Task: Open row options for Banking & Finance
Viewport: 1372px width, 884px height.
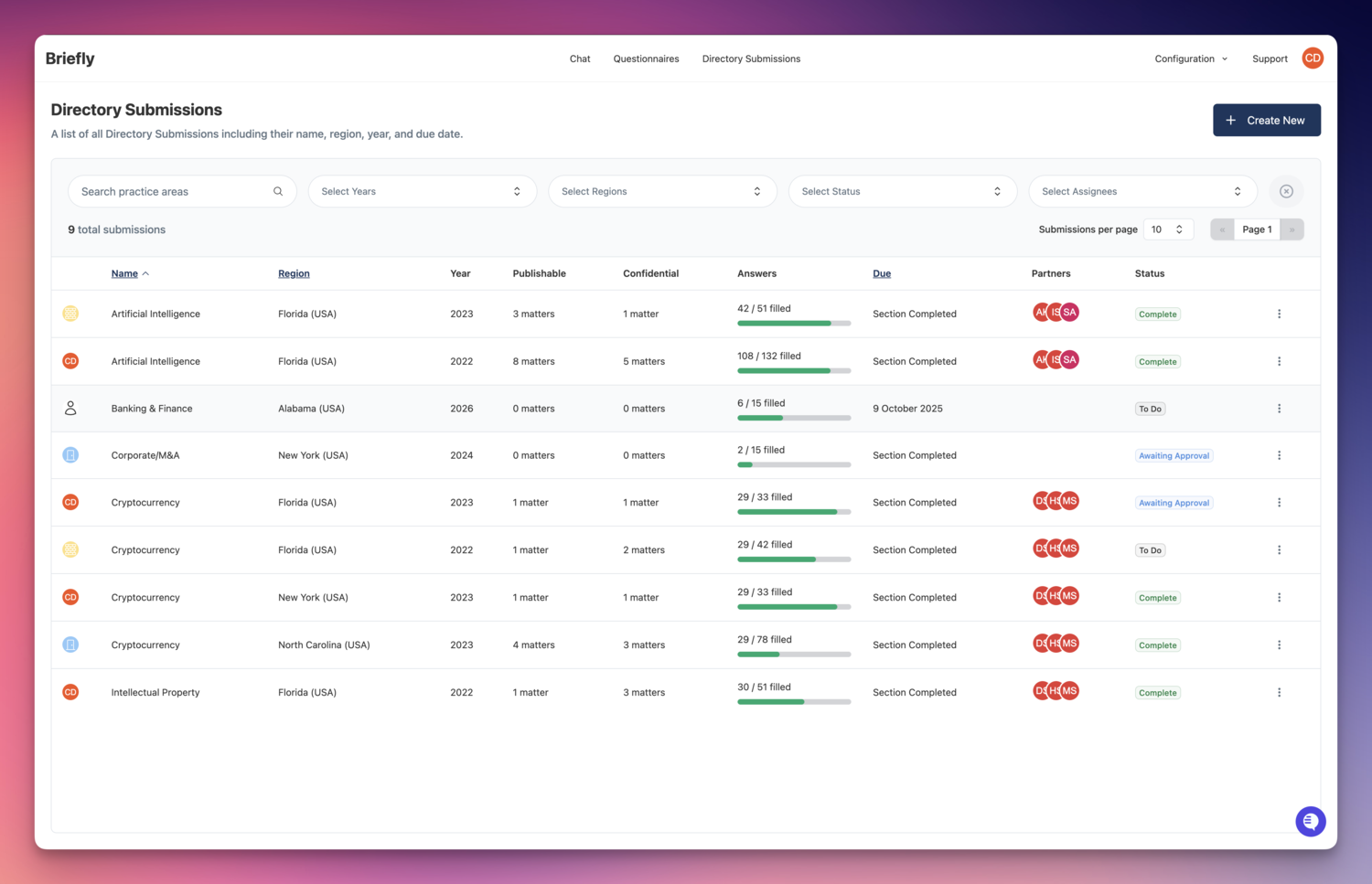Action: 1279,409
